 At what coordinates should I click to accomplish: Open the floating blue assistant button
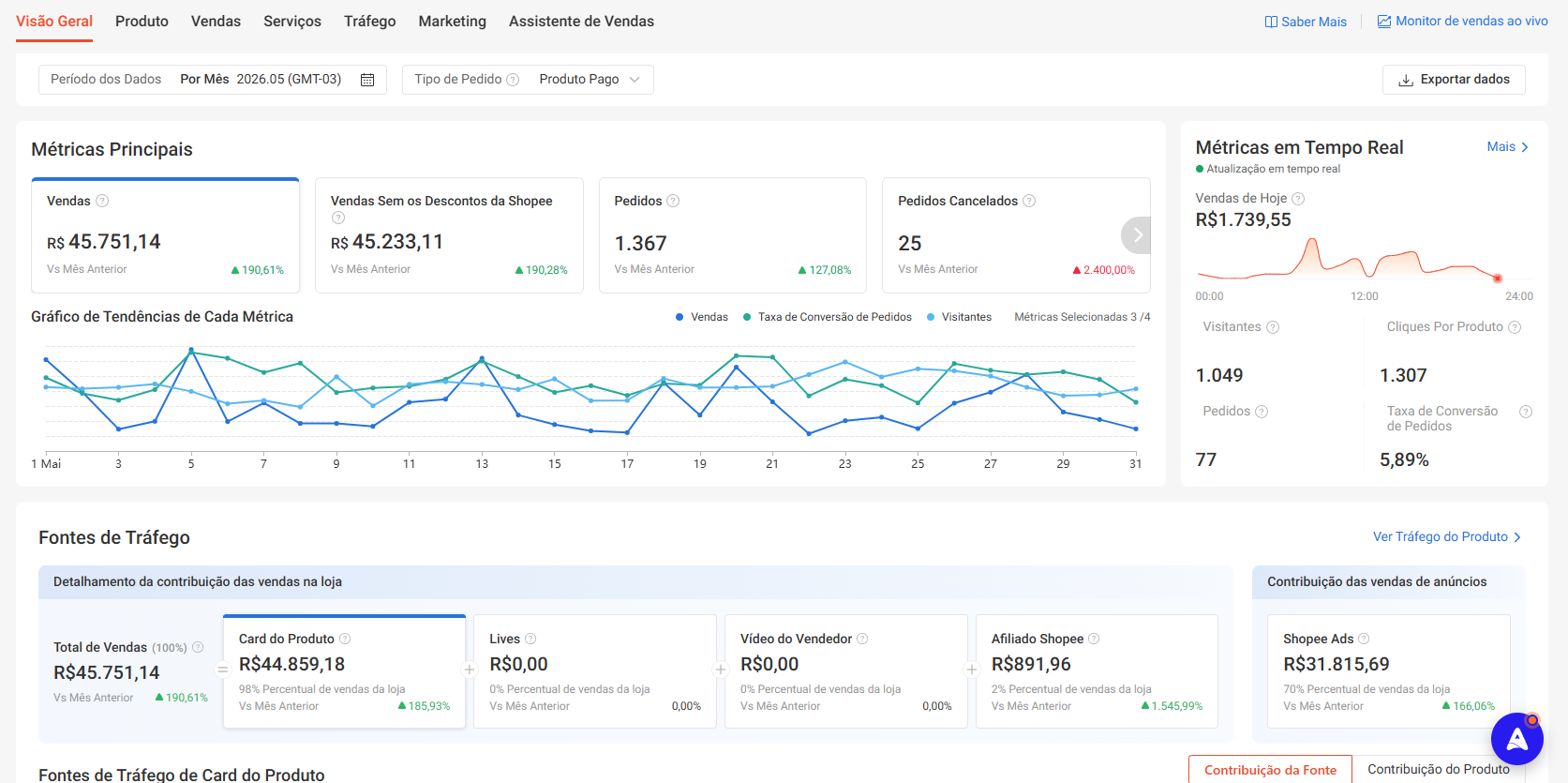click(x=1517, y=739)
